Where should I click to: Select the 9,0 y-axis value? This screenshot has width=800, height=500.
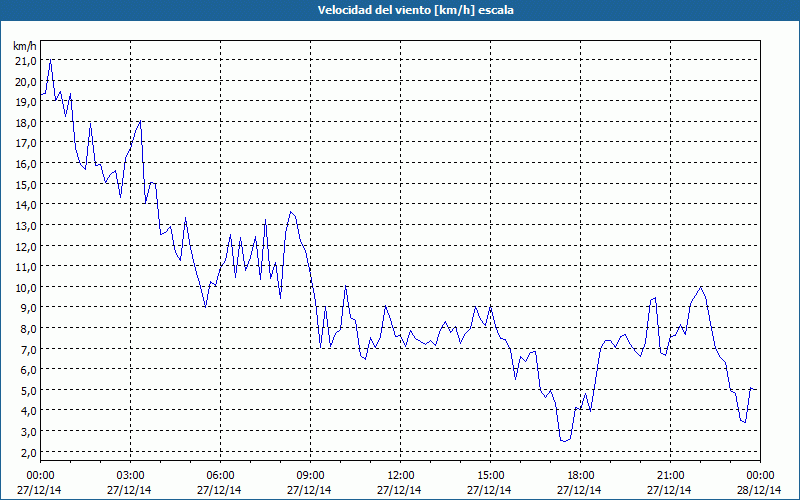[29, 308]
